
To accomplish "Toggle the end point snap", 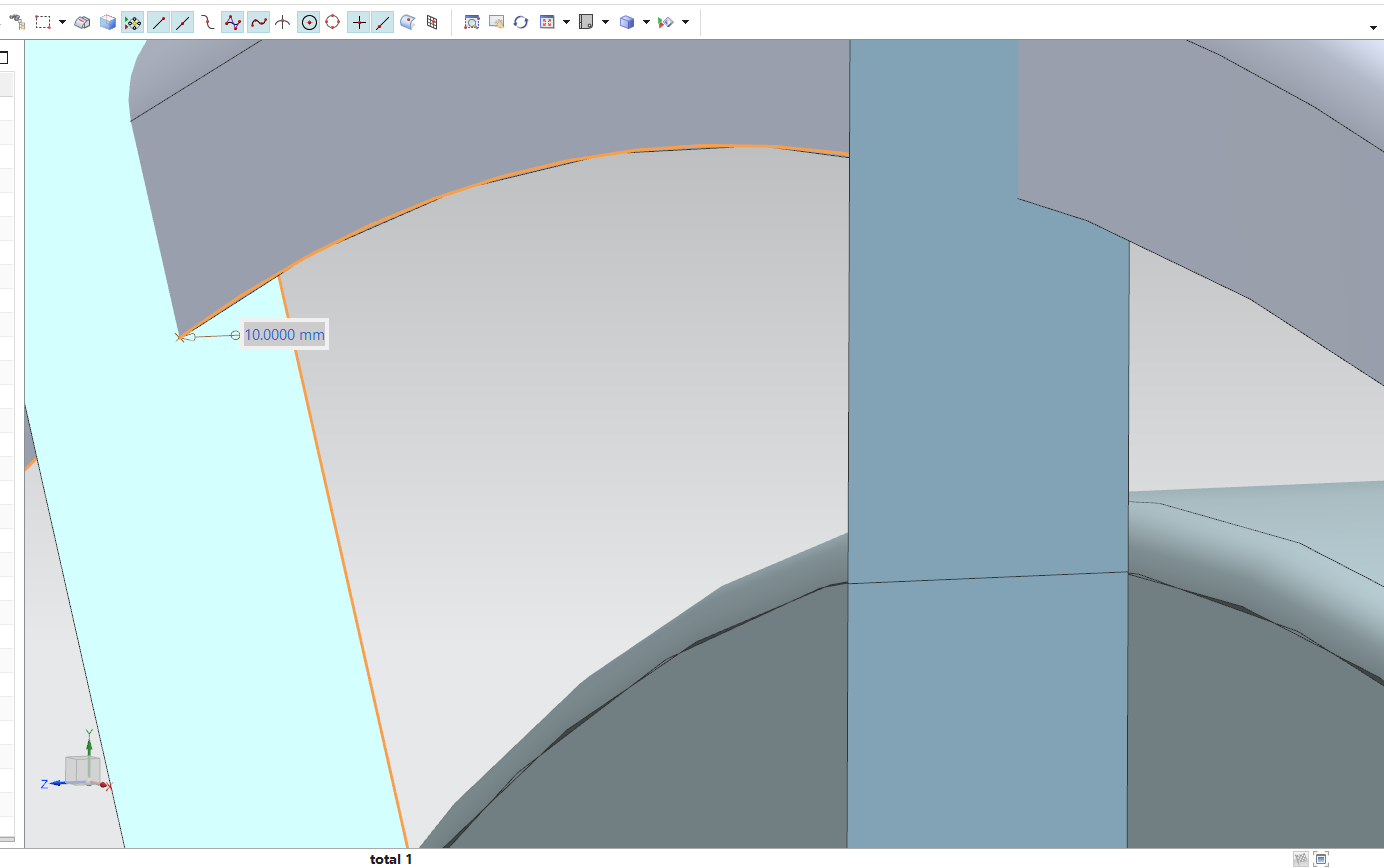I will (158, 22).
